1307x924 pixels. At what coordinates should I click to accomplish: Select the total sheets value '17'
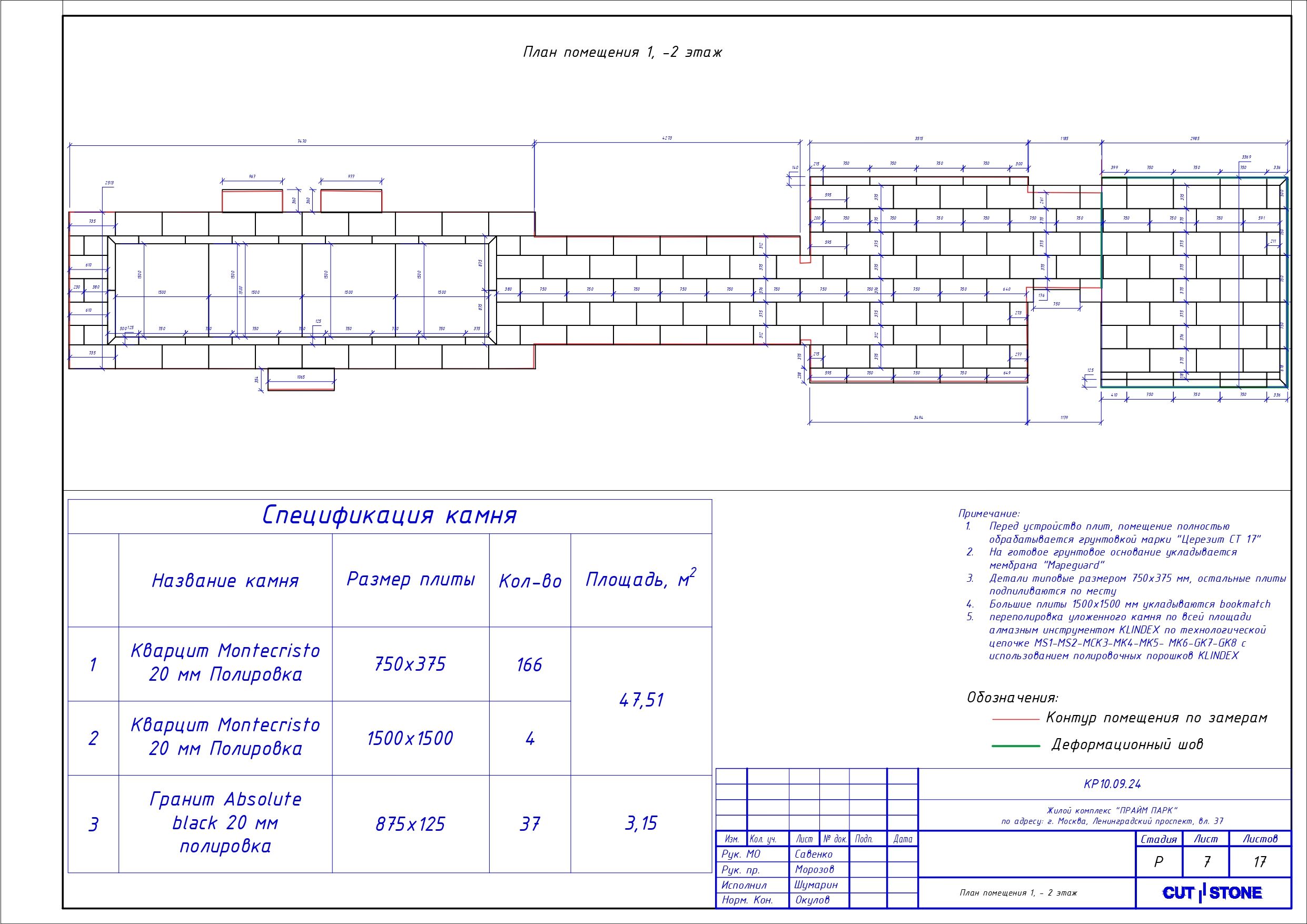[x=1260, y=862]
